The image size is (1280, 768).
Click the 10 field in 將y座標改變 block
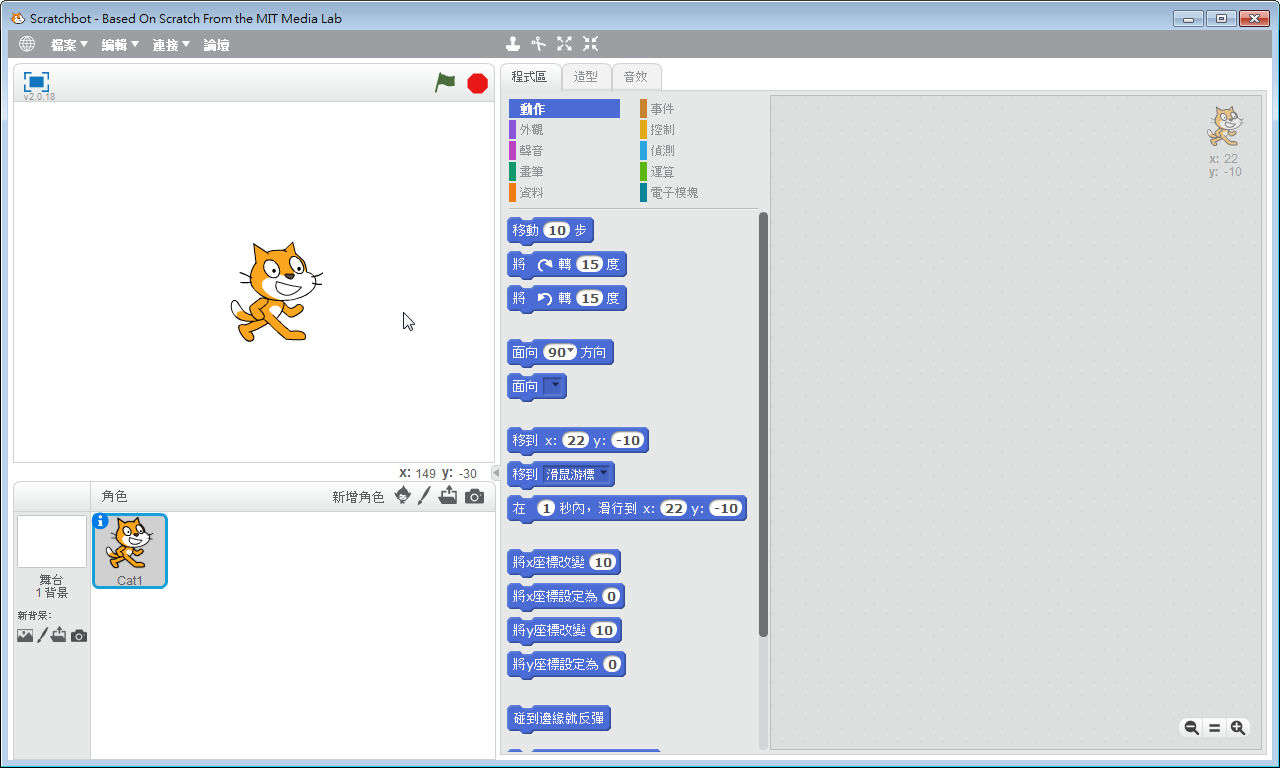coord(603,631)
